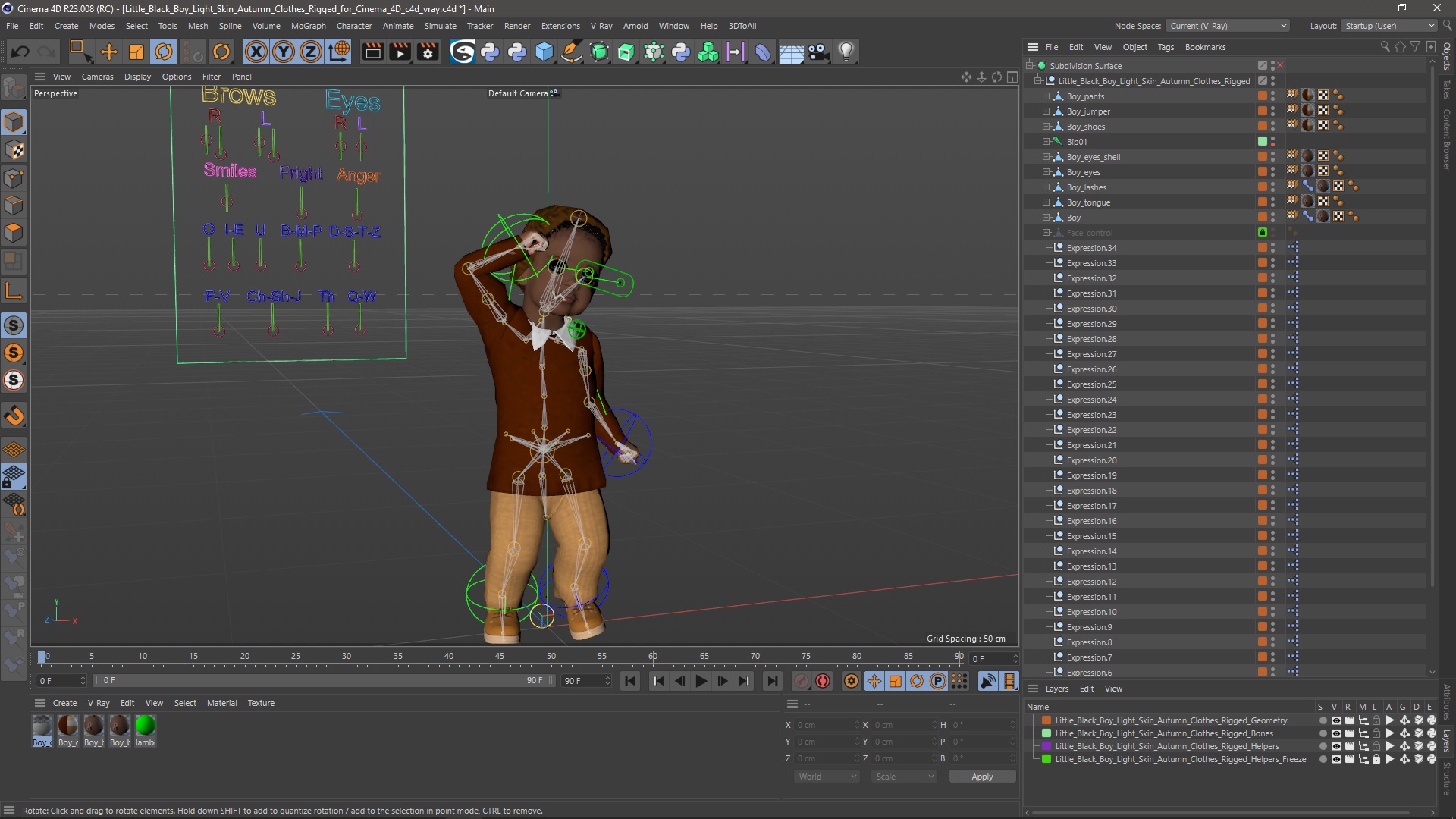This screenshot has width=1456, height=819.
Task: Click the Apply button
Action: coord(982,777)
